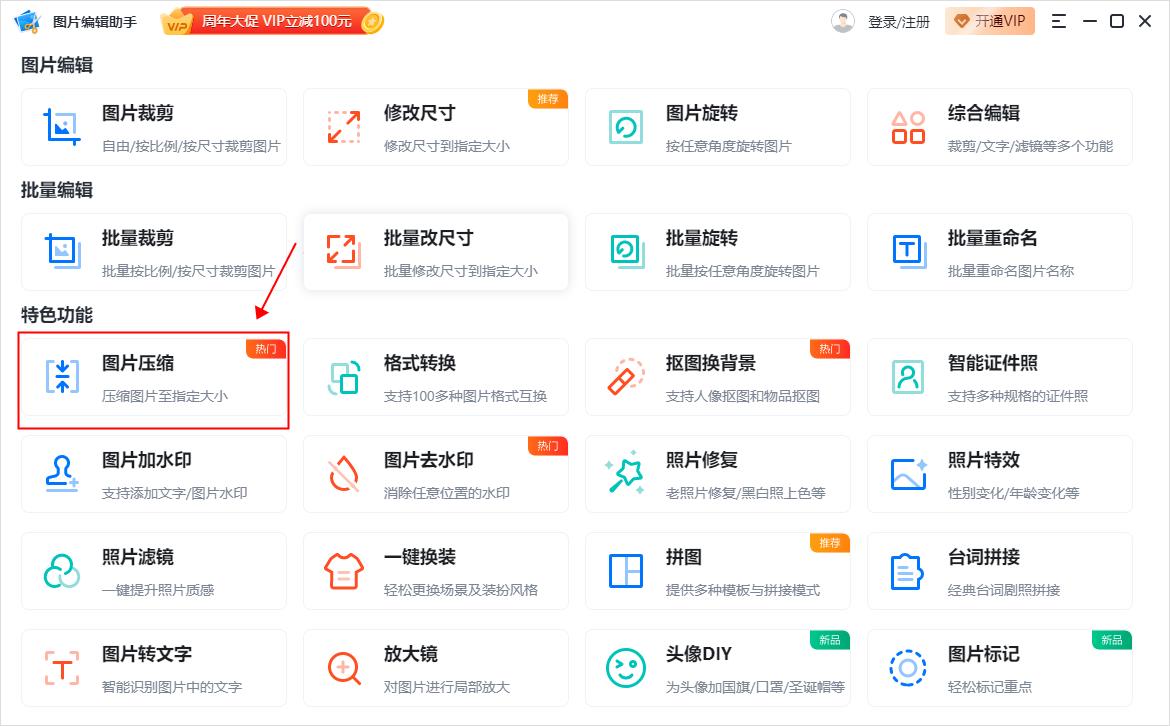Screen dimensions: 1170x726
Task: Launch the 图片转文字 text recognition tool
Action: (x=154, y=667)
